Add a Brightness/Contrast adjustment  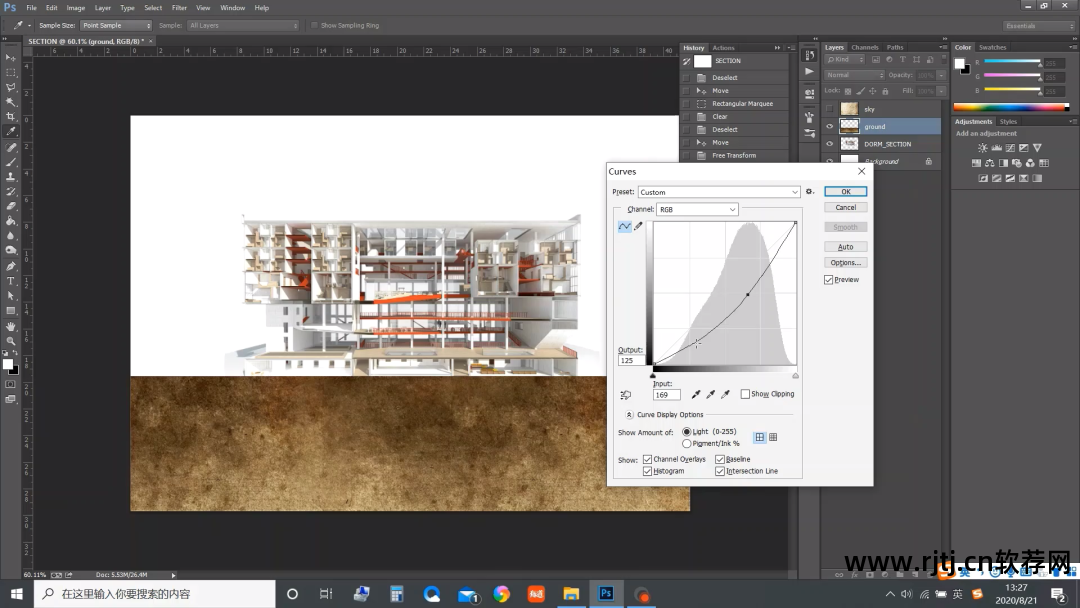(x=982, y=148)
